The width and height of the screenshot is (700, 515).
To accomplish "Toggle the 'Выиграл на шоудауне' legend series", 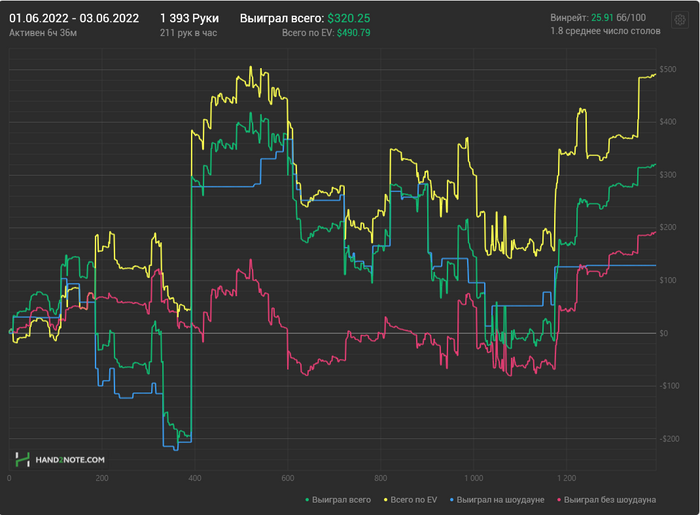I will (497, 500).
